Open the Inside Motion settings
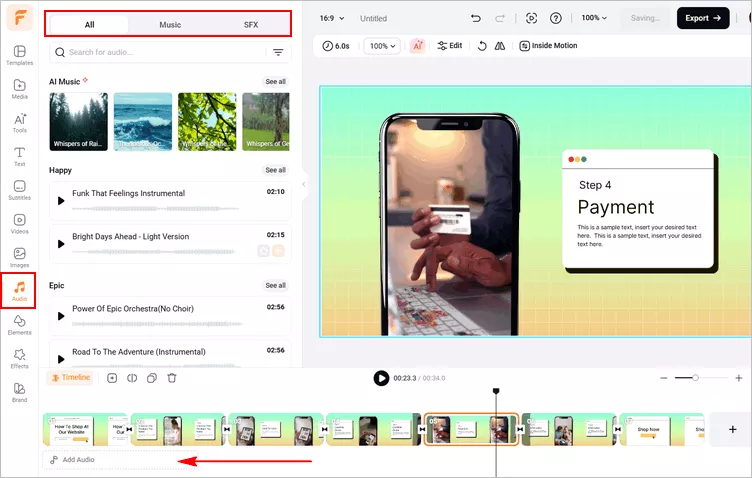This screenshot has width=752, height=478. click(548, 46)
